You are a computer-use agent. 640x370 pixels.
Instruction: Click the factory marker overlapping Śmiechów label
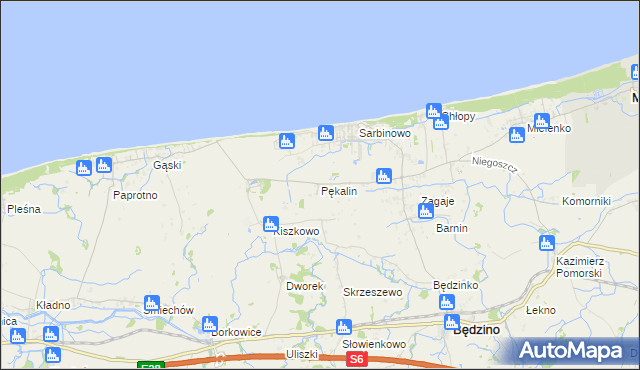click(152, 303)
